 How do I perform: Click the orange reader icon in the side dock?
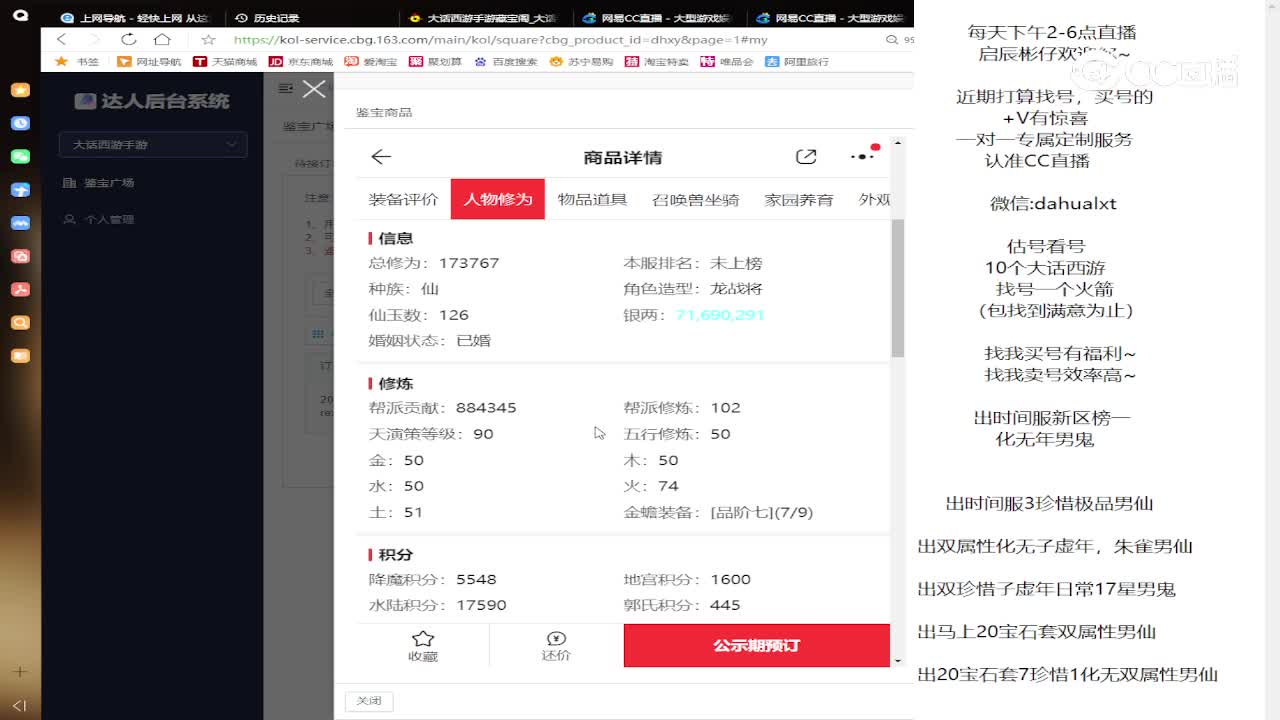pos(20,355)
